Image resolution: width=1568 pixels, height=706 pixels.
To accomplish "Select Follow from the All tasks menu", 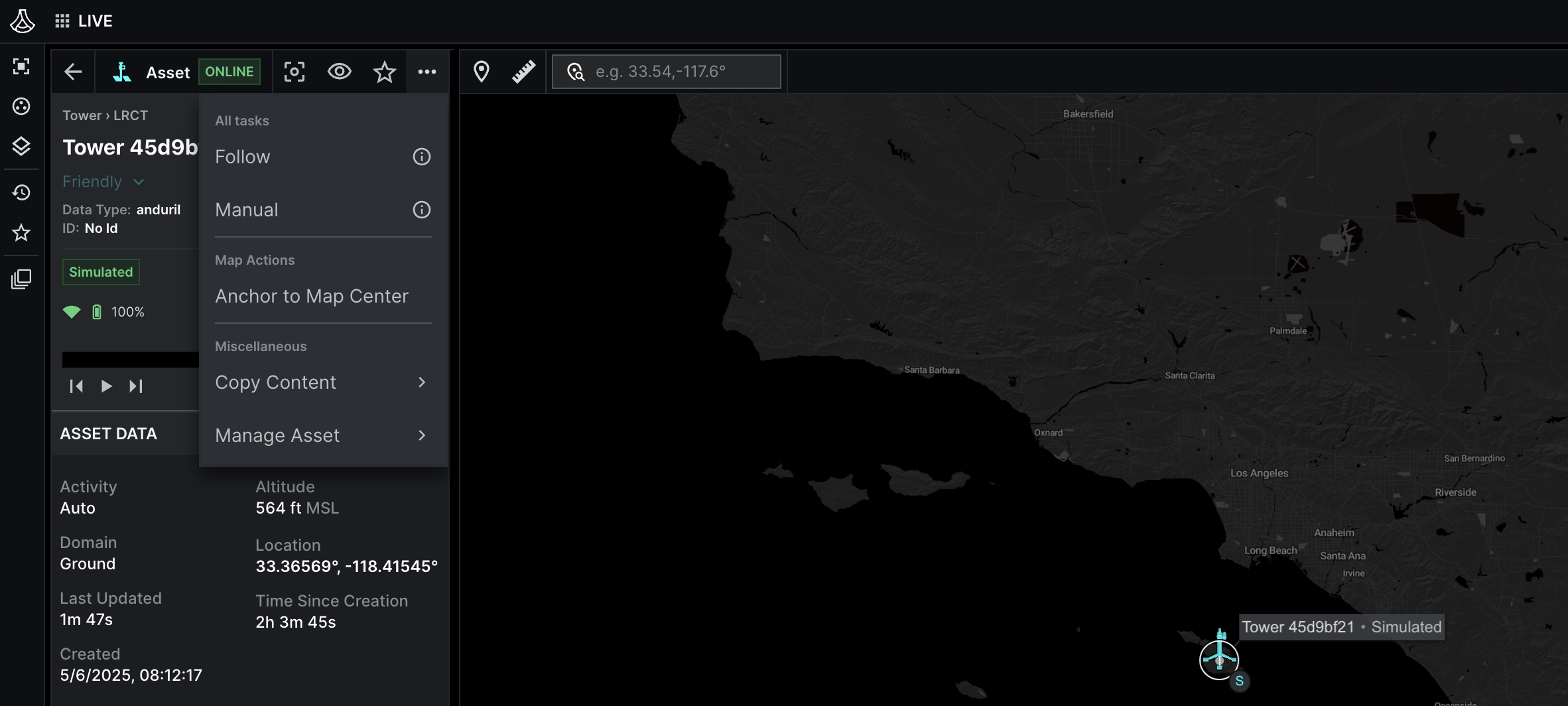I will (243, 157).
